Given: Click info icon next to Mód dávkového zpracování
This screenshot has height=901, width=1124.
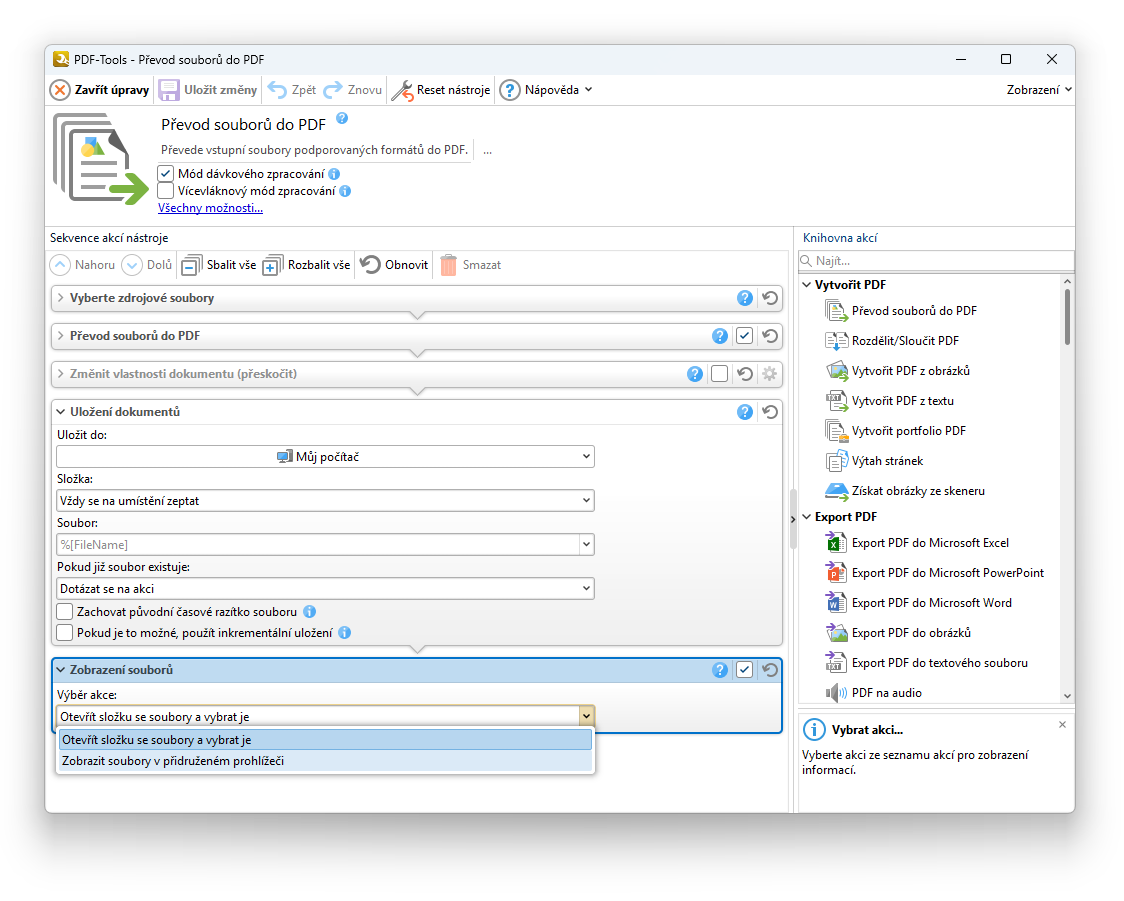Looking at the screenshot, I should pos(334,174).
